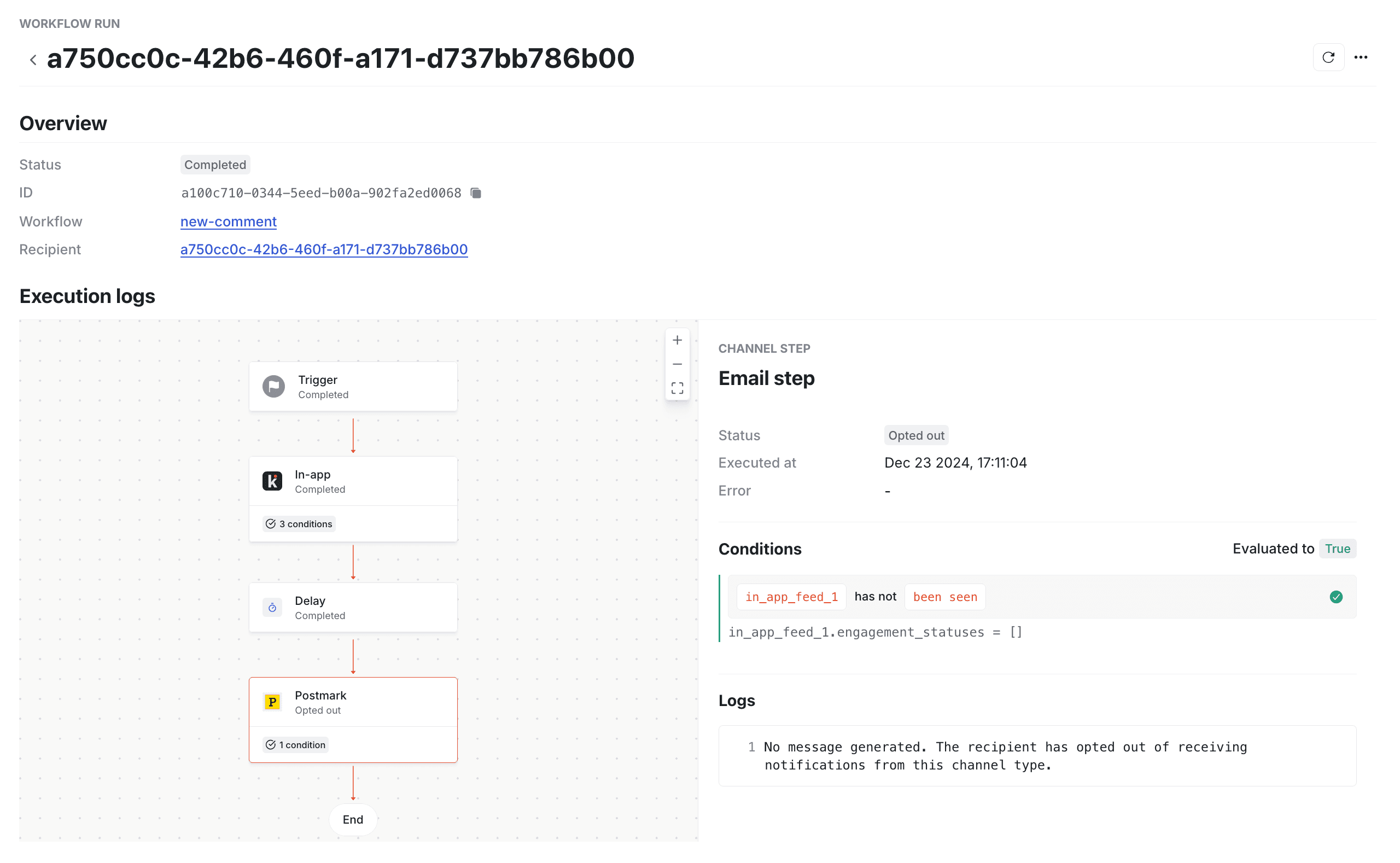Click the Trigger completed icon
The height and width of the screenshot is (863, 1400).
(x=275, y=386)
